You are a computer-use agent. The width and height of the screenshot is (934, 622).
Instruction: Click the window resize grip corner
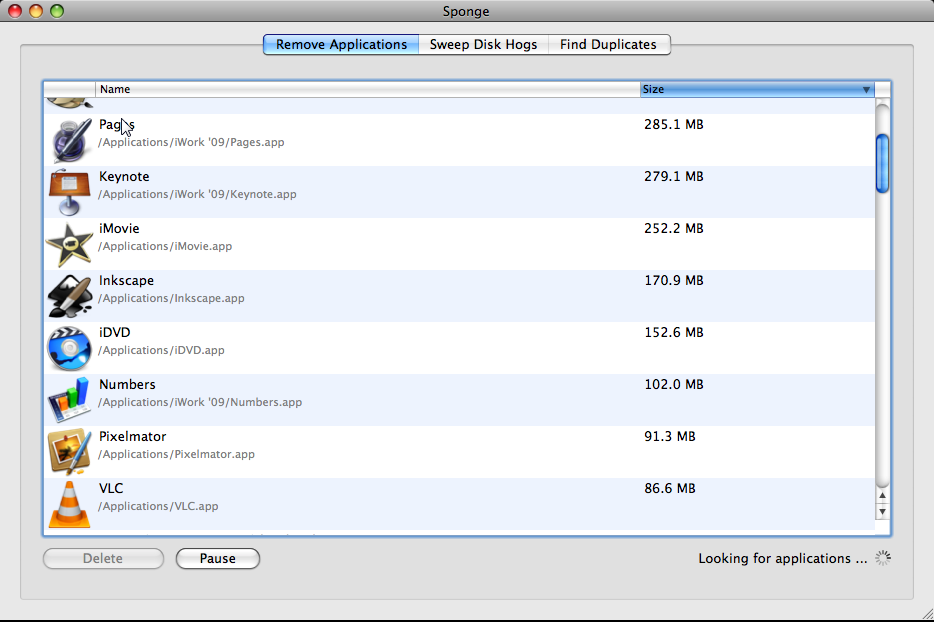pyautogui.click(x=927, y=614)
